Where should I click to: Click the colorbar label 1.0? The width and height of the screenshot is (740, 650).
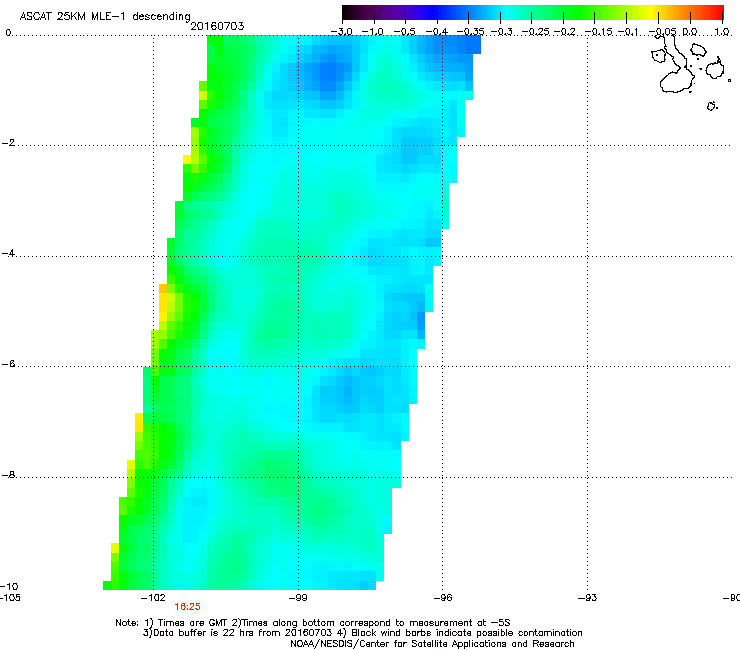coord(722,32)
